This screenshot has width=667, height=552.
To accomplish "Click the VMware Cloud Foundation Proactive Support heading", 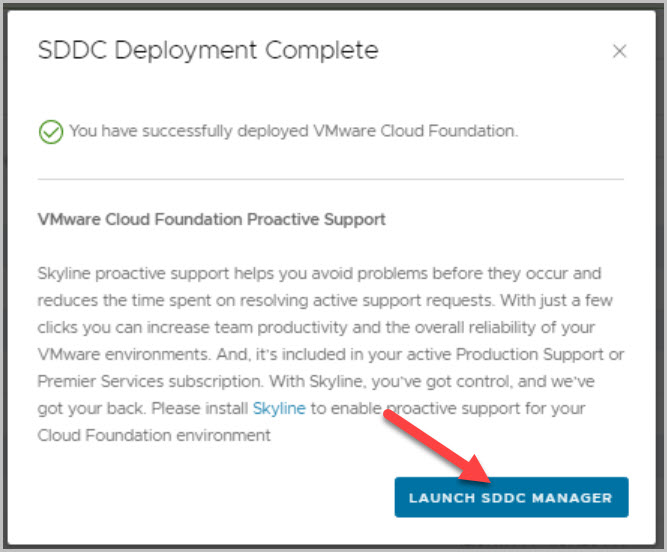I will [211, 219].
